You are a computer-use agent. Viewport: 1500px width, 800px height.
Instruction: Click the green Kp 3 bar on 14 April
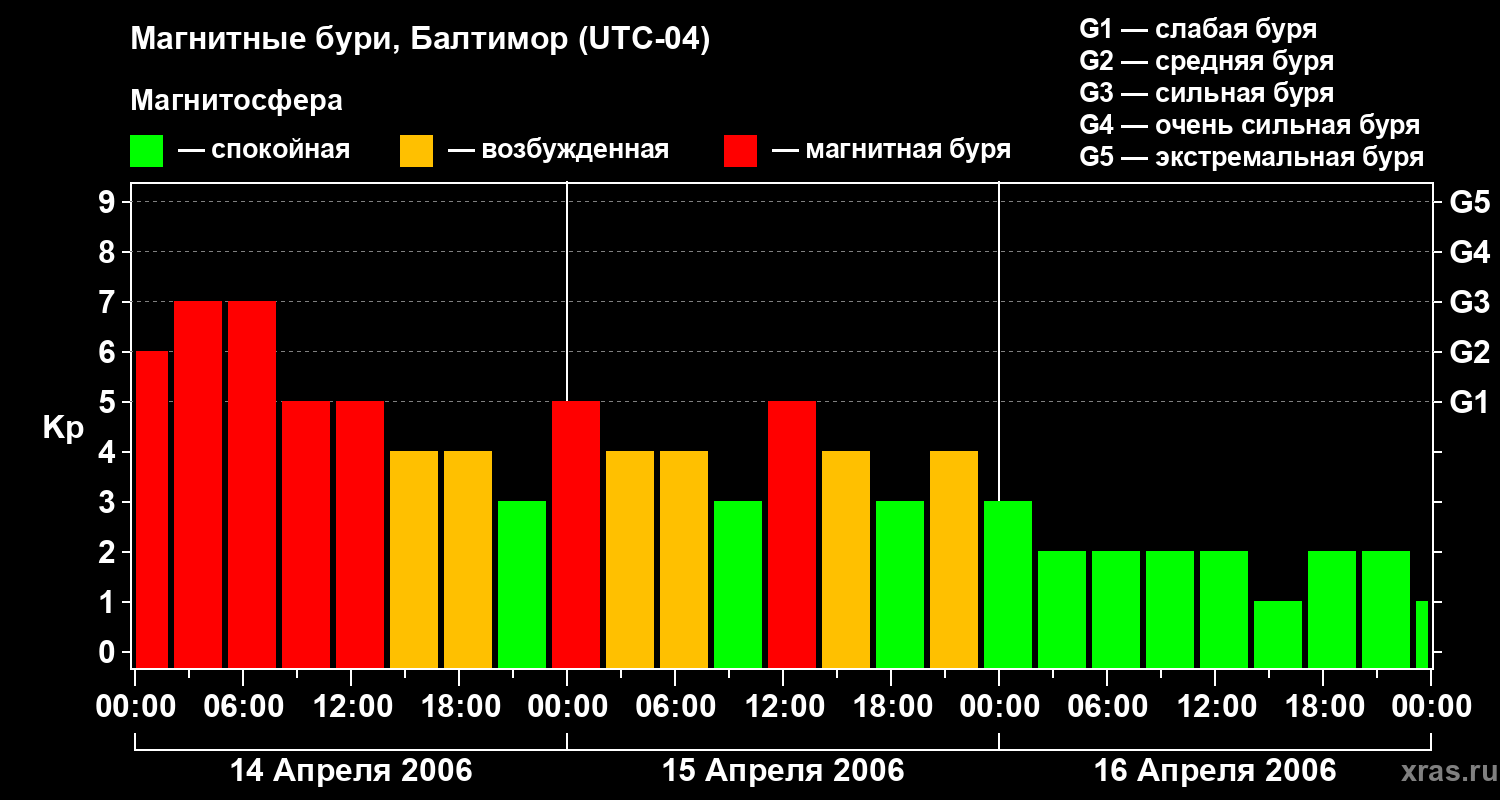[522, 585]
